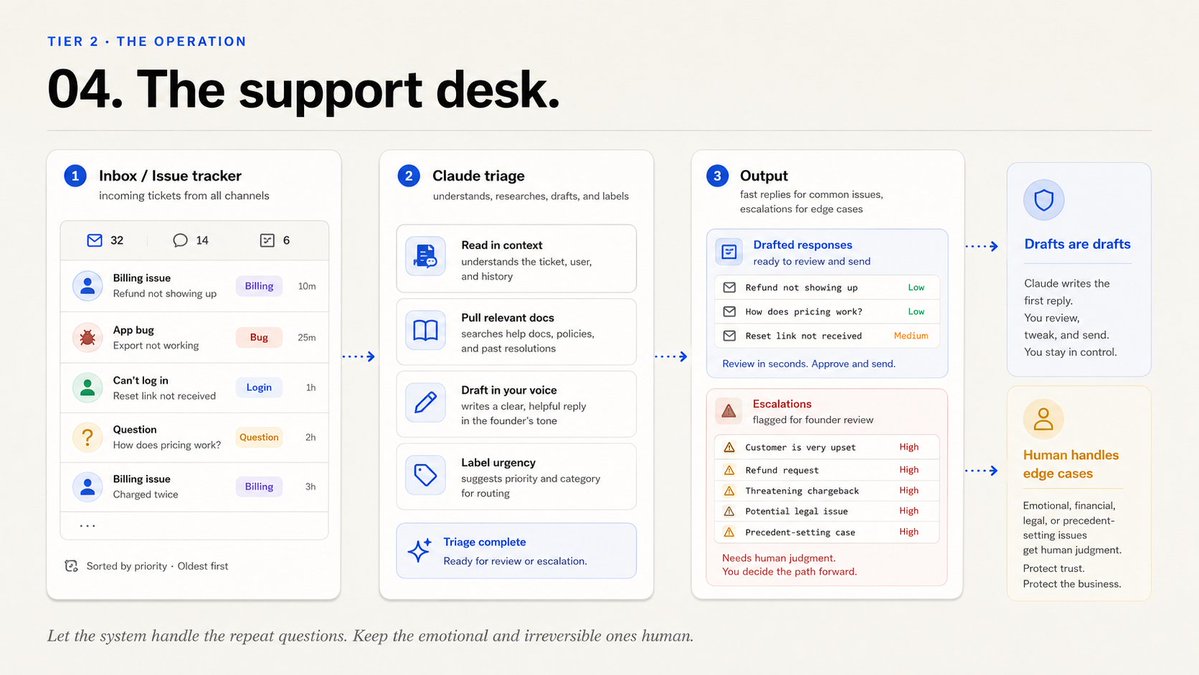
Task: Open the 'Threatening chargeback' escalation item
Action: point(827,491)
